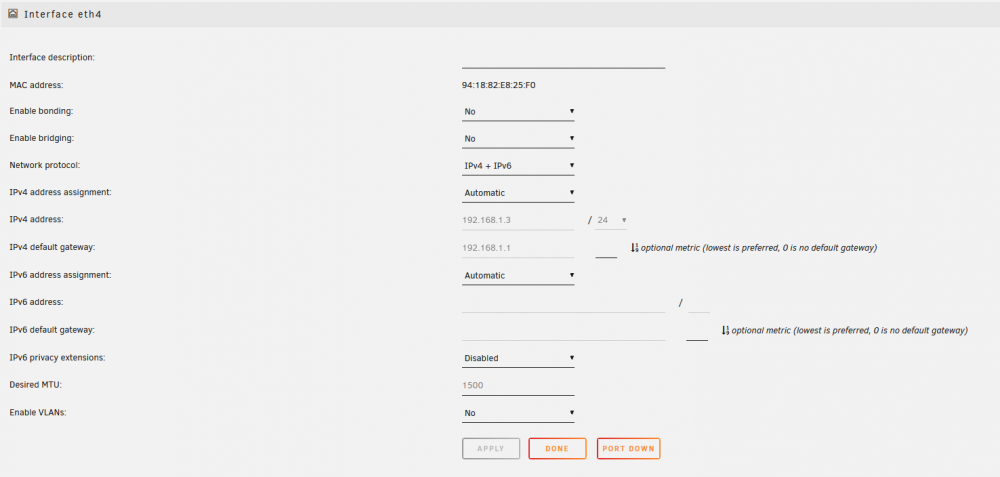Click the MAC address label
The width and height of the screenshot is (1000, 477).
36,84
